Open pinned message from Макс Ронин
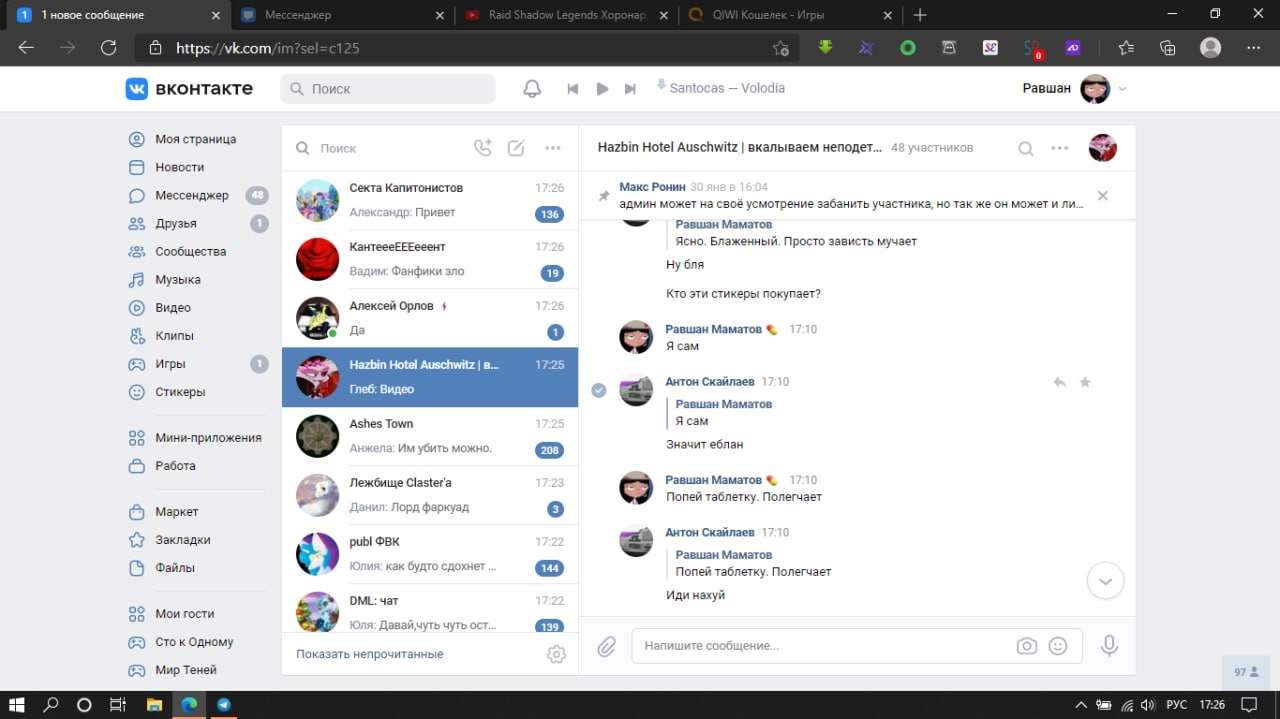 850,195
